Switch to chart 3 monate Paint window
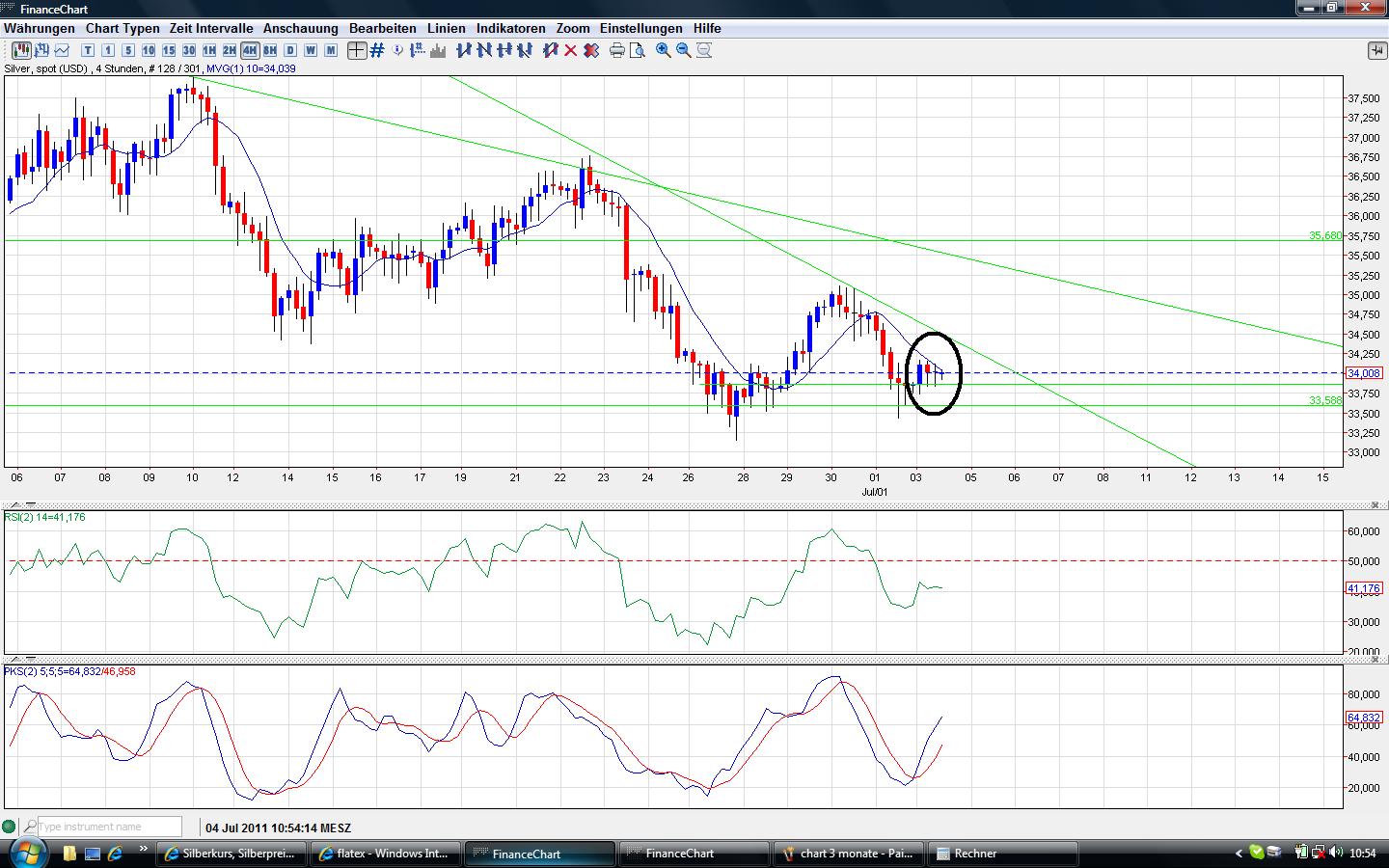 click(850, 854)
